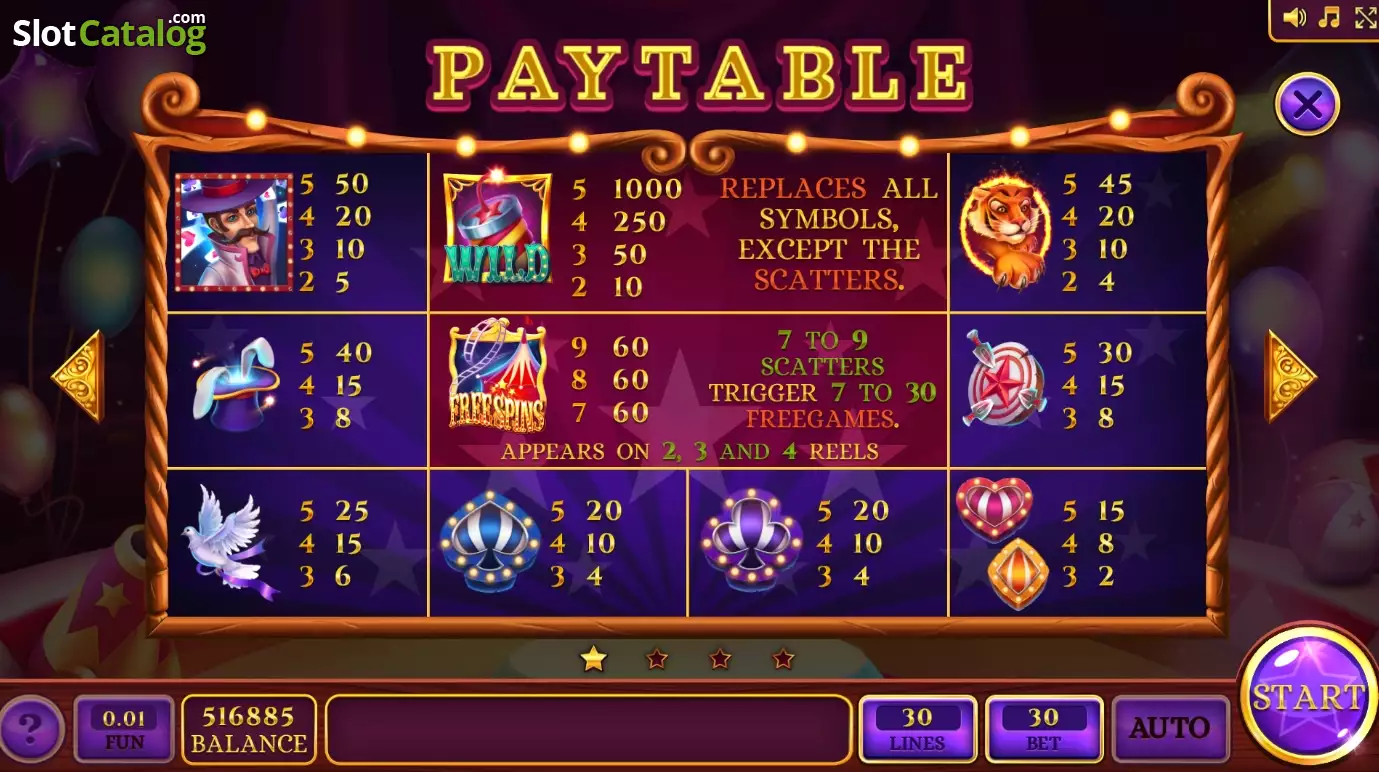This screenshot has height=772, width=1379.
Task: Go to next paytable page arrow
Action: pyautogui.click(x=1292, y=376)
